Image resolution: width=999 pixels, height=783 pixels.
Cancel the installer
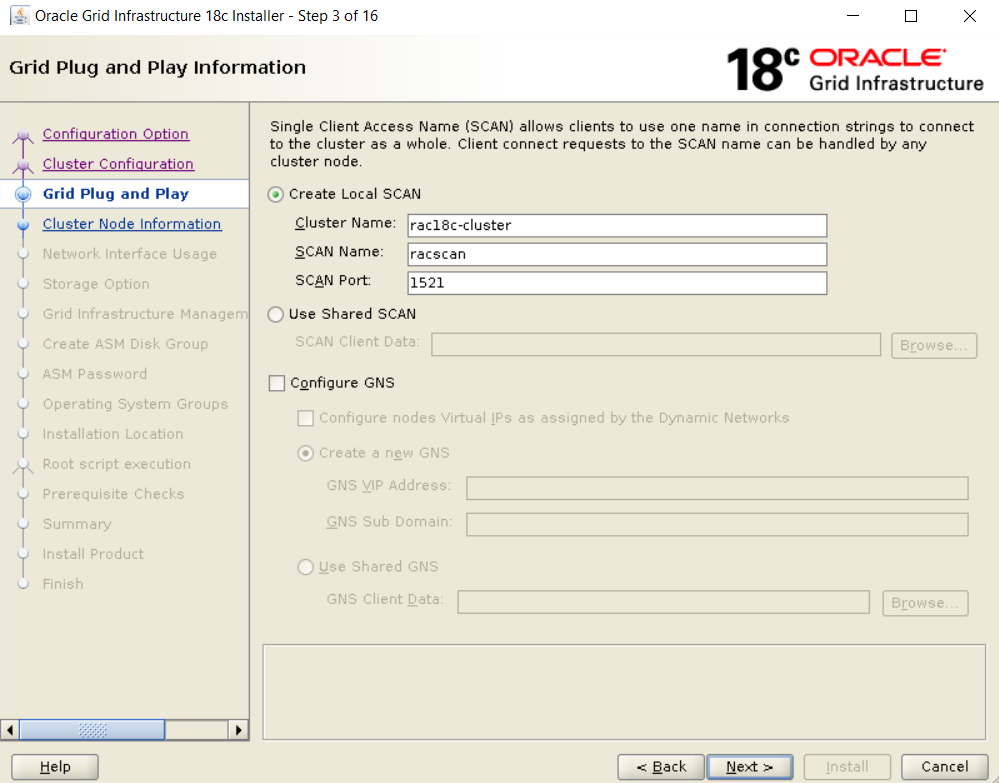(944, 766)
